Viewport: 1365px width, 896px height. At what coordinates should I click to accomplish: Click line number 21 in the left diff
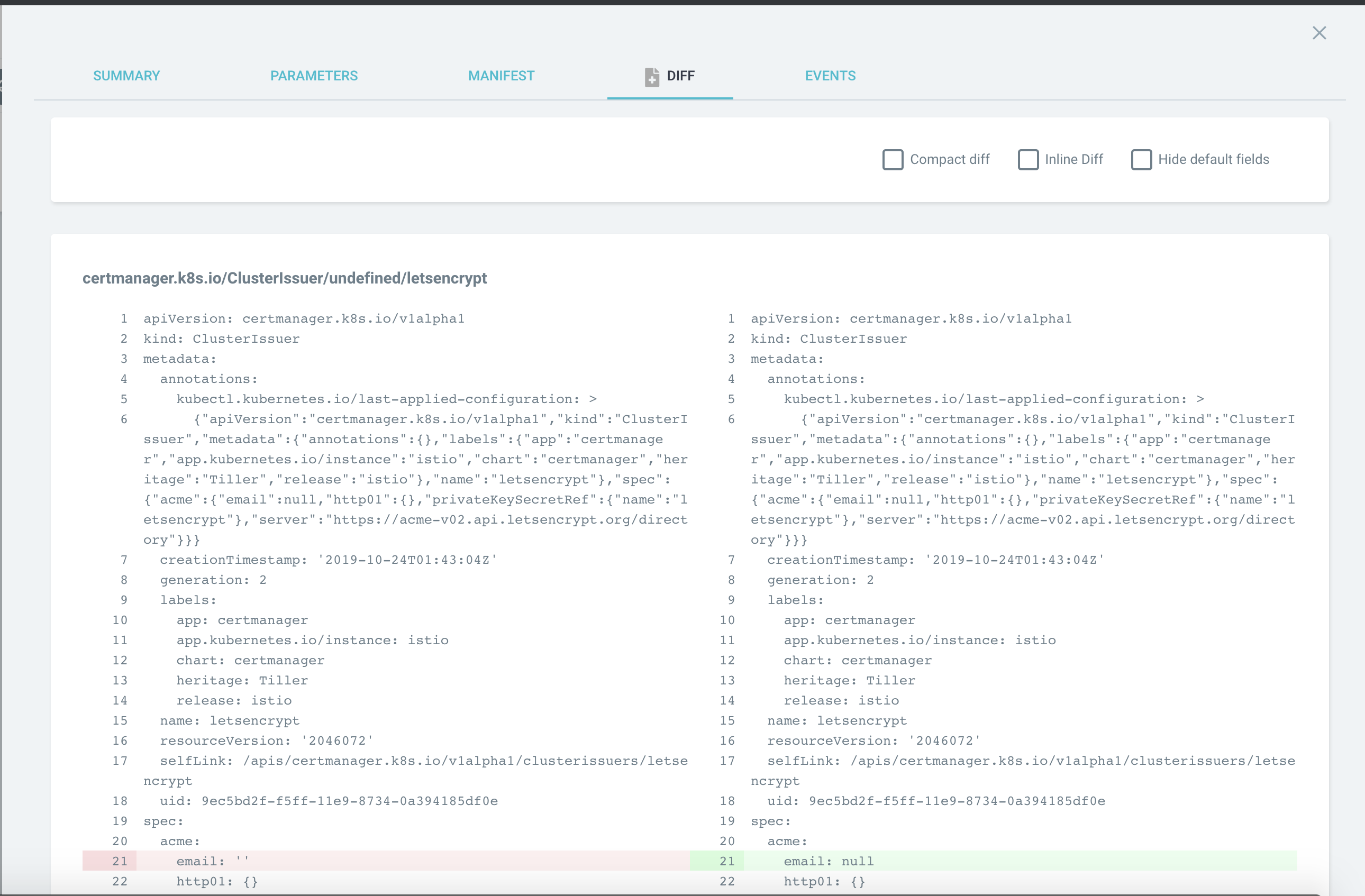click(x=120, y=861)
